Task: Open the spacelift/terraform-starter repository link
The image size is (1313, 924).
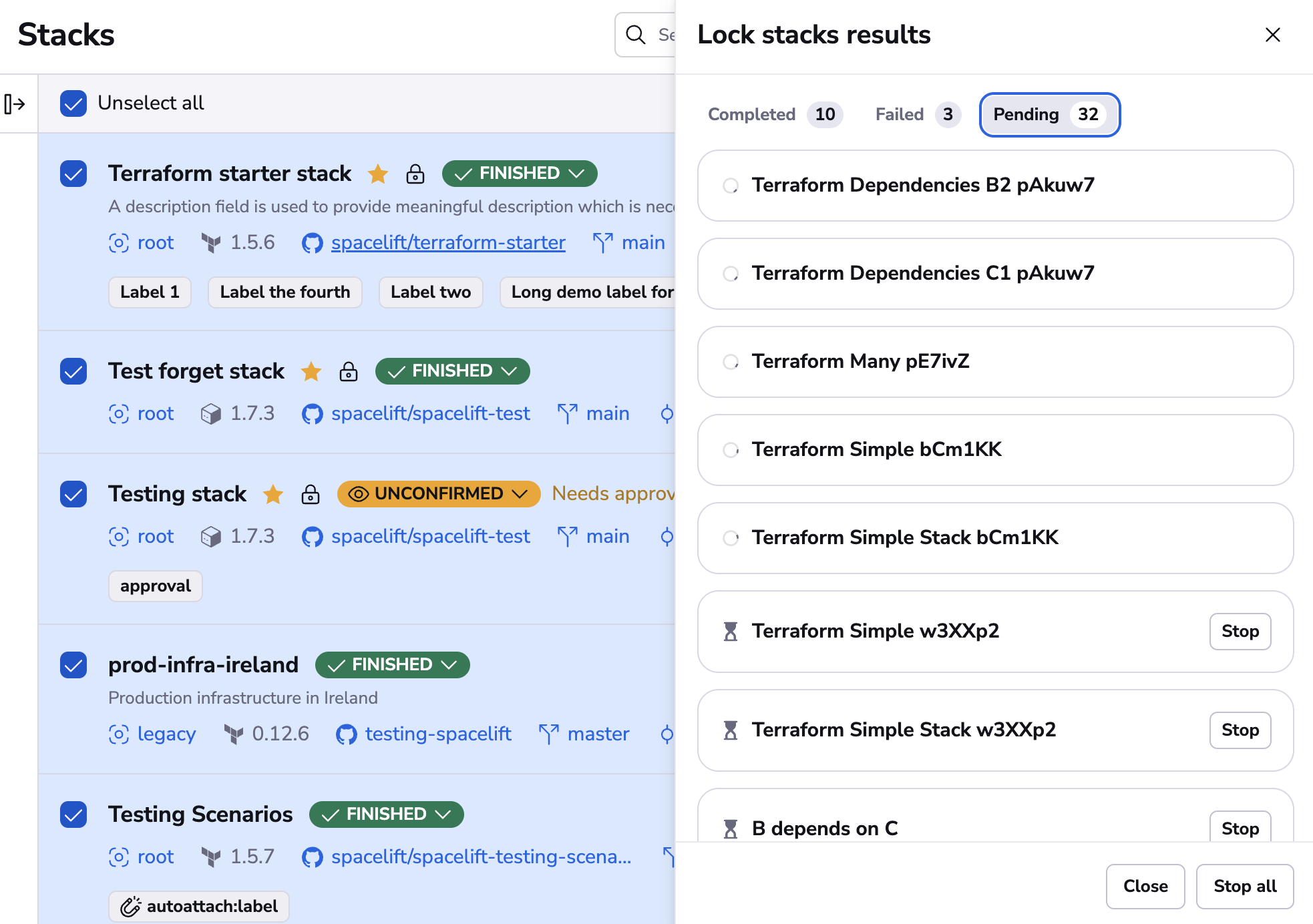Action: 448,243
